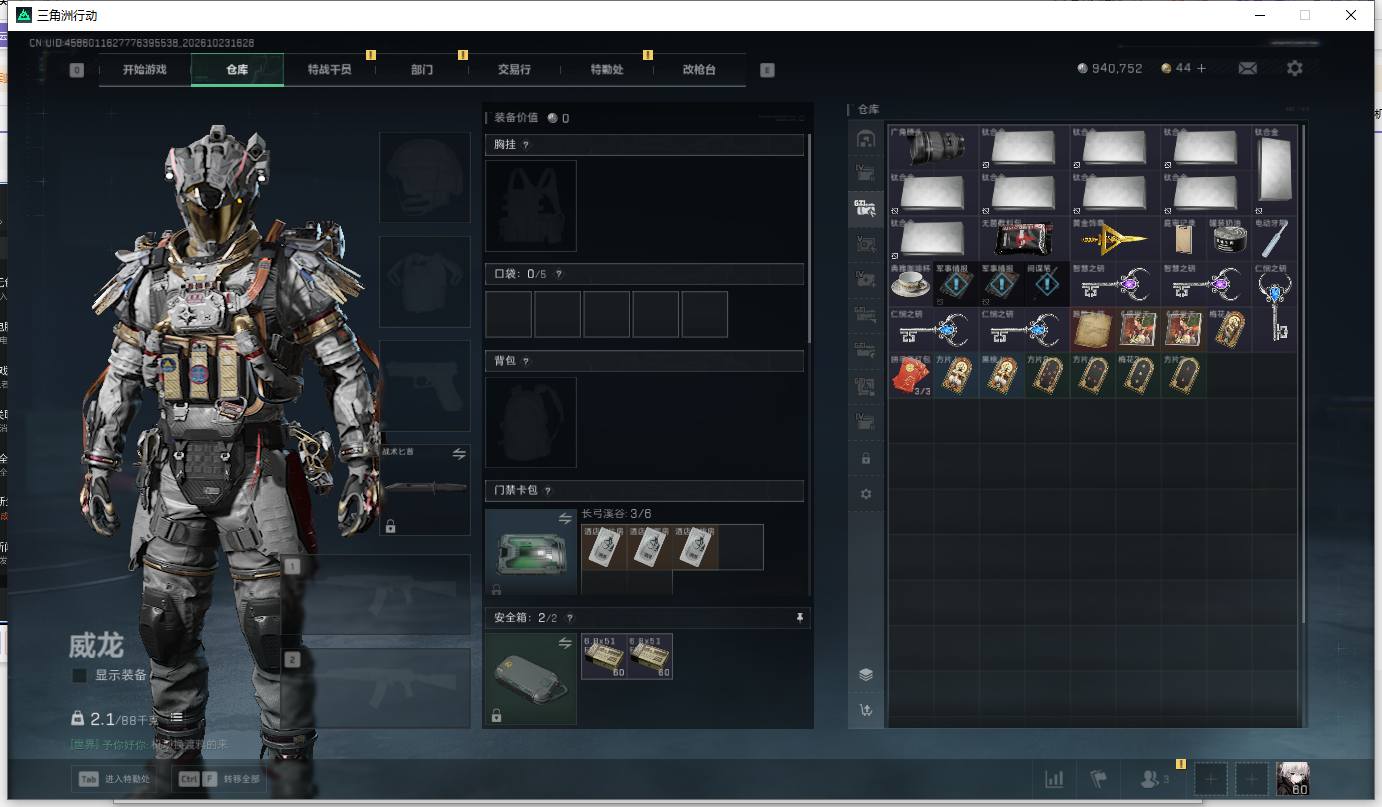Click the empty helmet equipment slot
This screenshot has width=1382, height=807.
425,177
